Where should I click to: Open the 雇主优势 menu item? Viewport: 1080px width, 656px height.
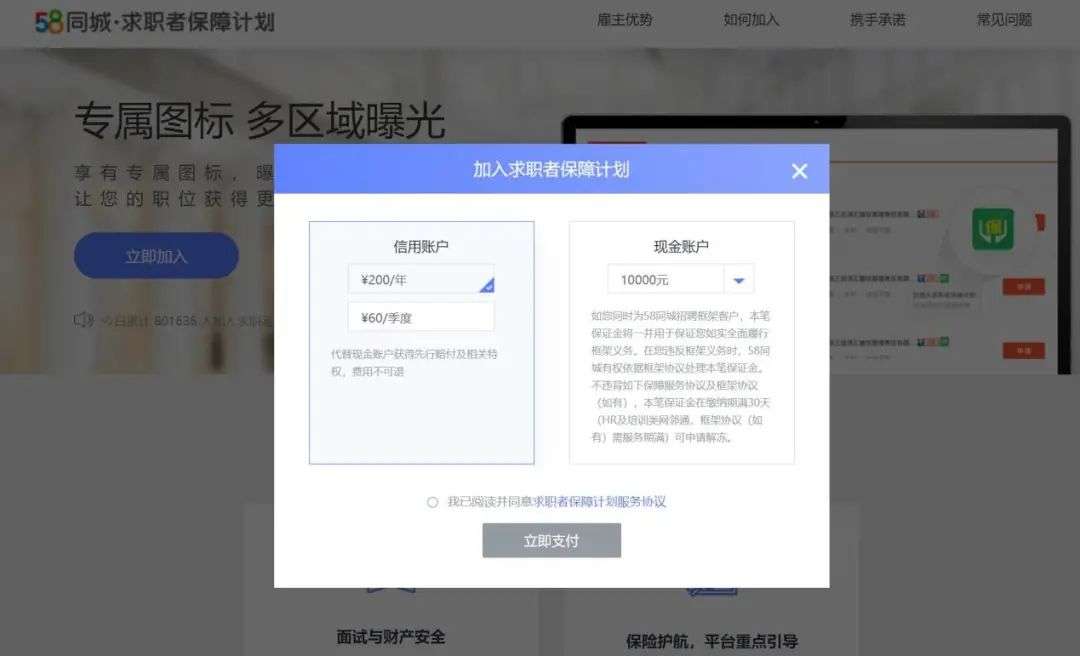coord(624,20)
